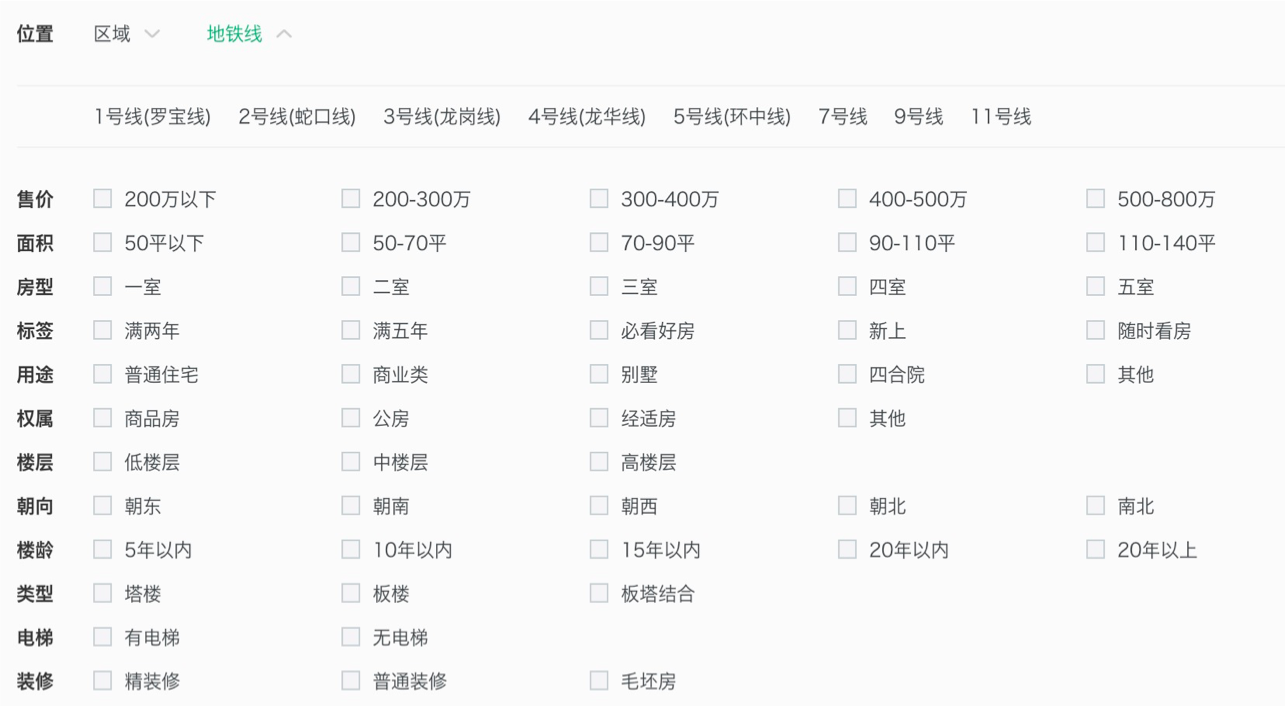Viewport: 1286px width, 707px height.
Task: Check the 别墅 usage checkbox
Action: pos(599,375)
